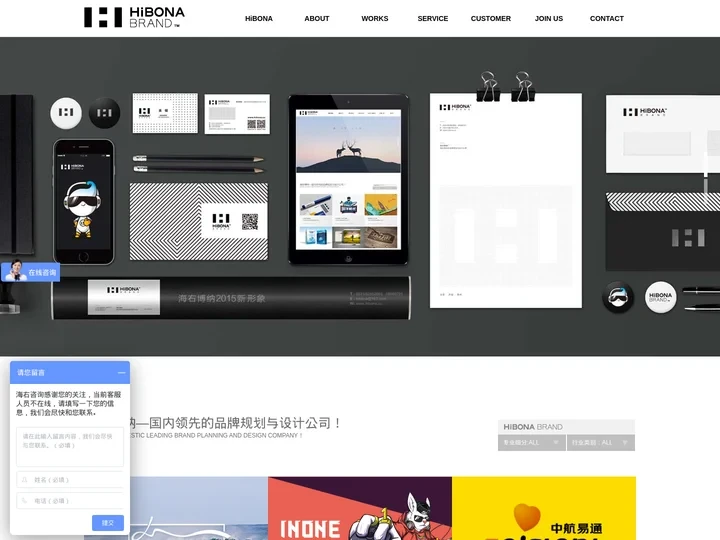Open the 行业类别 ALL dropdown

[601, 443]
